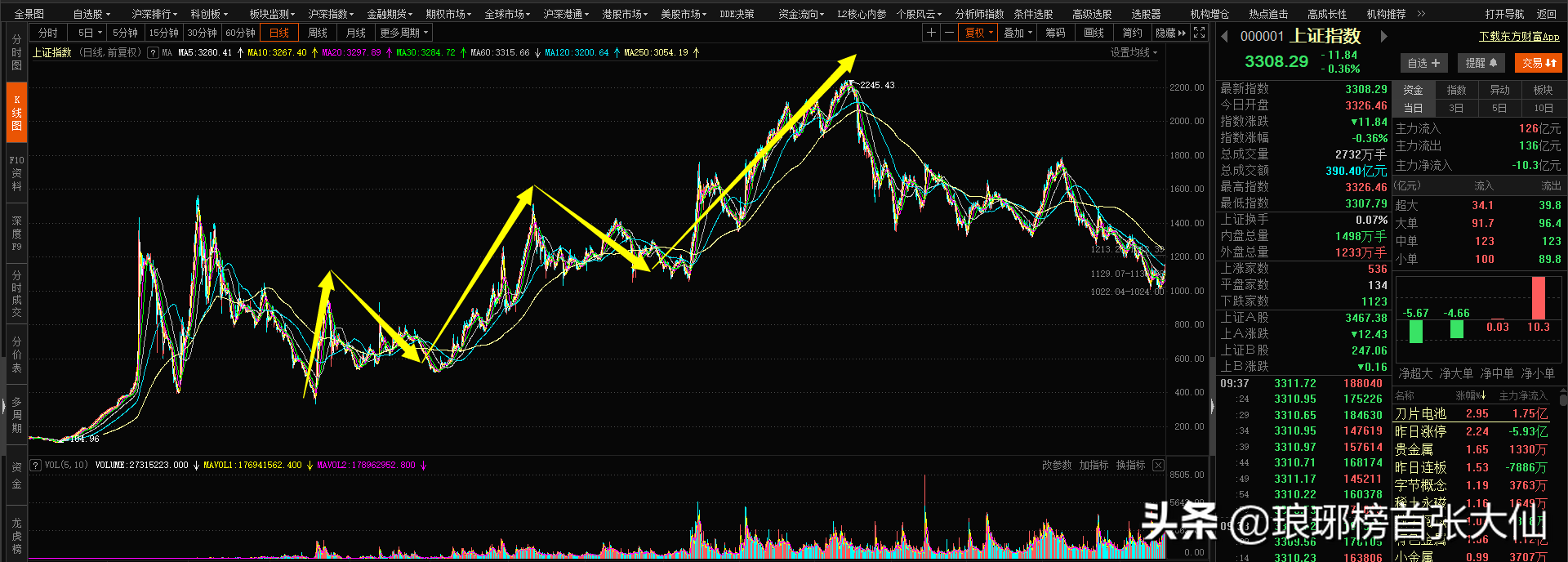This screenshot has height=562, width=1568.
Task: Click the fullscreen expand icon above chart
Action: coord(1199,33)
